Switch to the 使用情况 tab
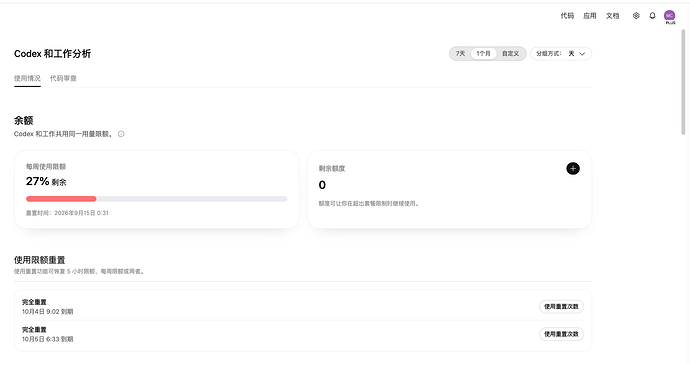This screenshot has height=365, width=690. (x=27, y=78)
